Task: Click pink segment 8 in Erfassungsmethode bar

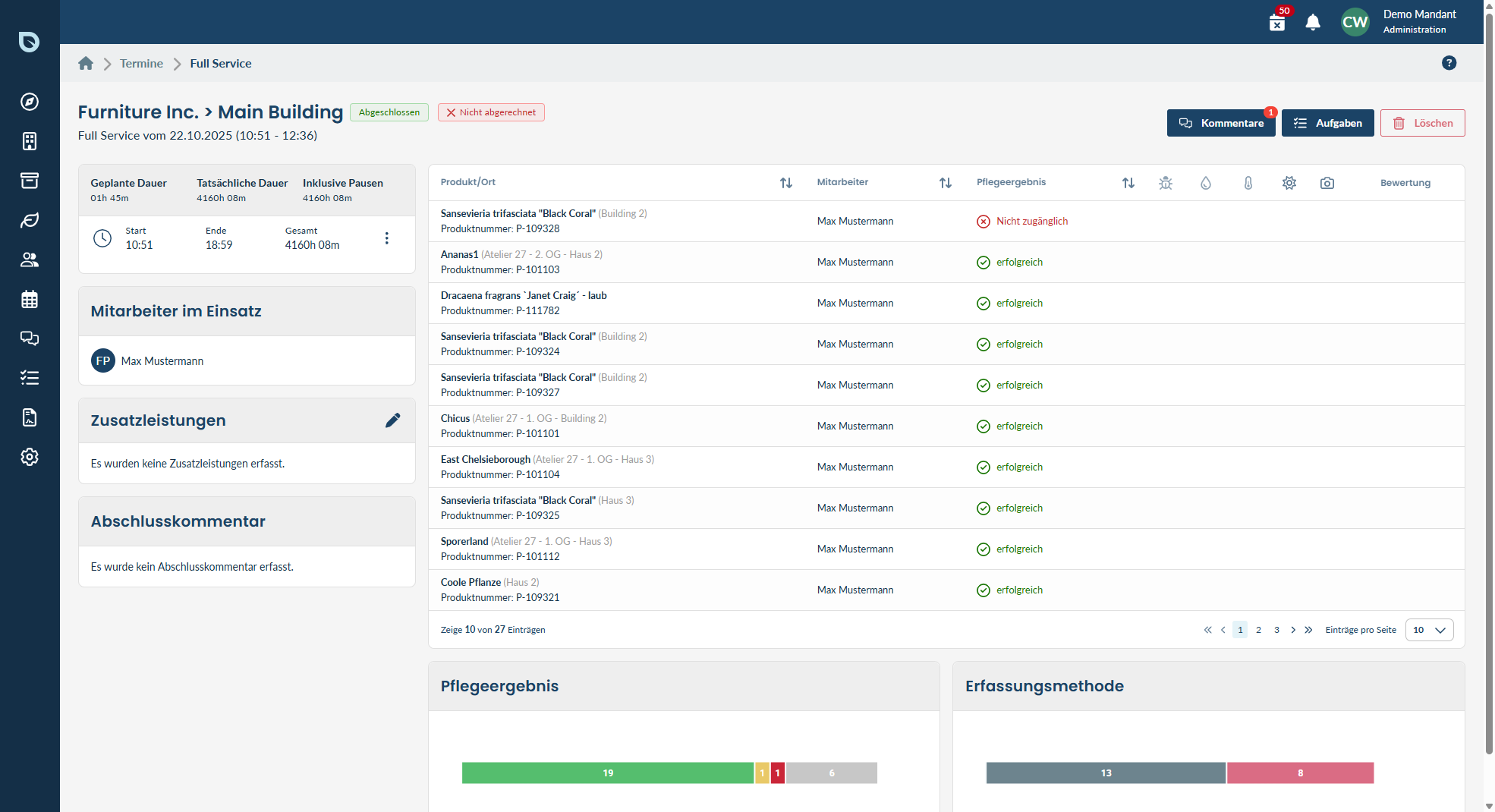Action: (x=1300, y=773)
